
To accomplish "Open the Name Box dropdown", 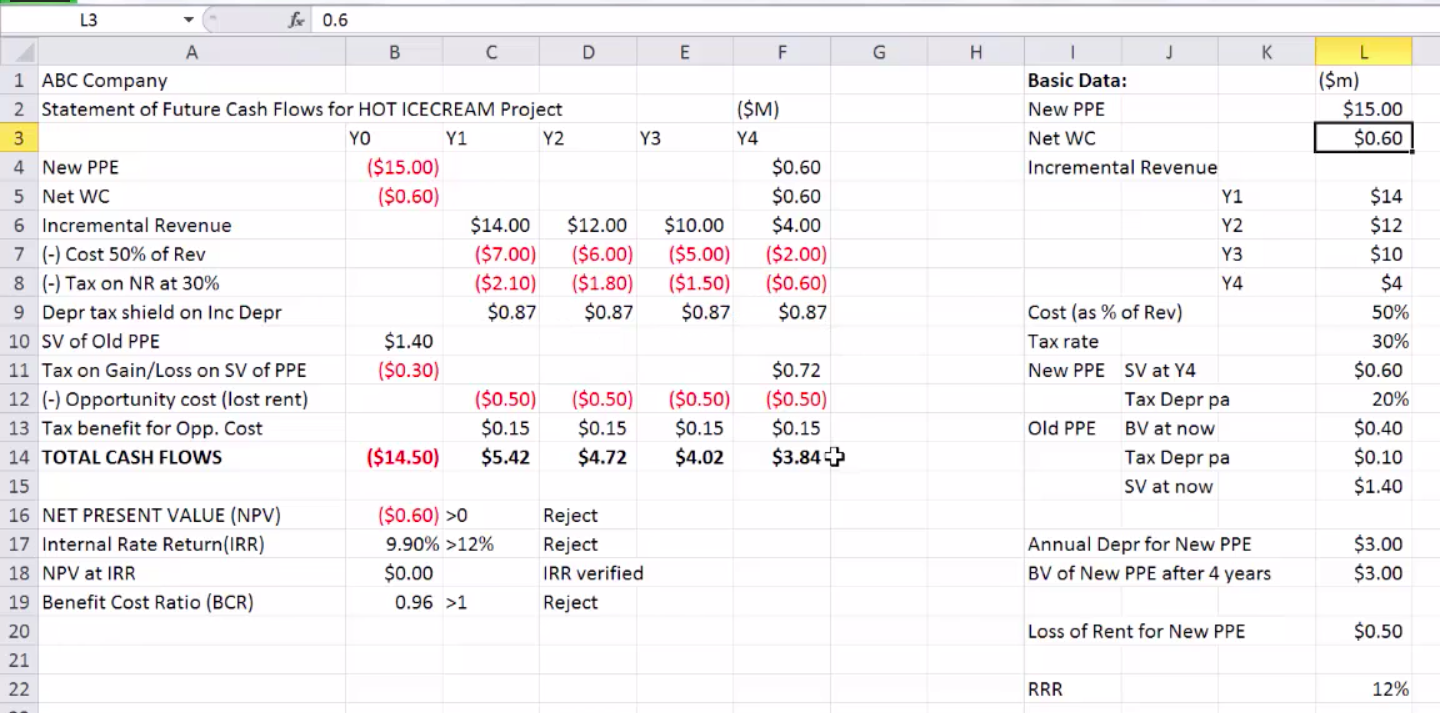I will (x=187, y=19).
